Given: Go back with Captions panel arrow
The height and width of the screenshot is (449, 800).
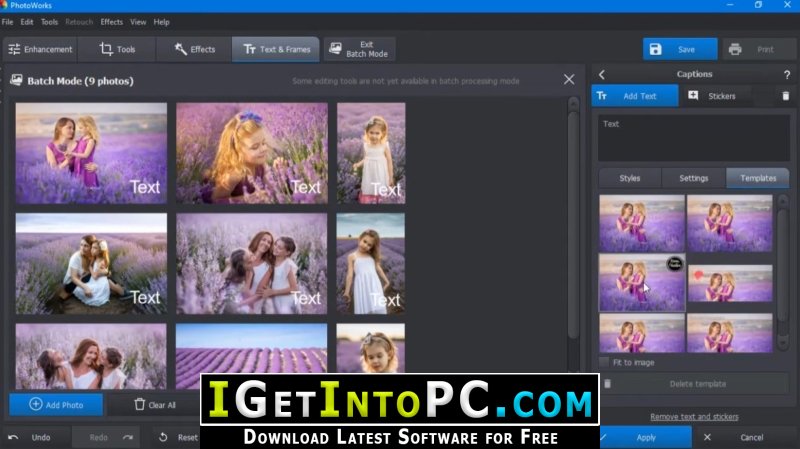Looking at the screenshot, I should pyautogui.click(x=602, y=75).
